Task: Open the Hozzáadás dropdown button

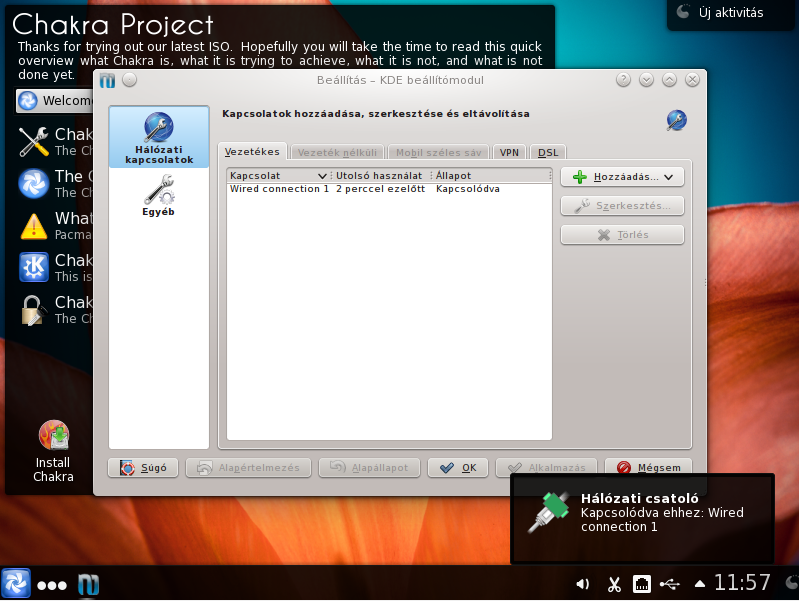Action: (622, 177)
